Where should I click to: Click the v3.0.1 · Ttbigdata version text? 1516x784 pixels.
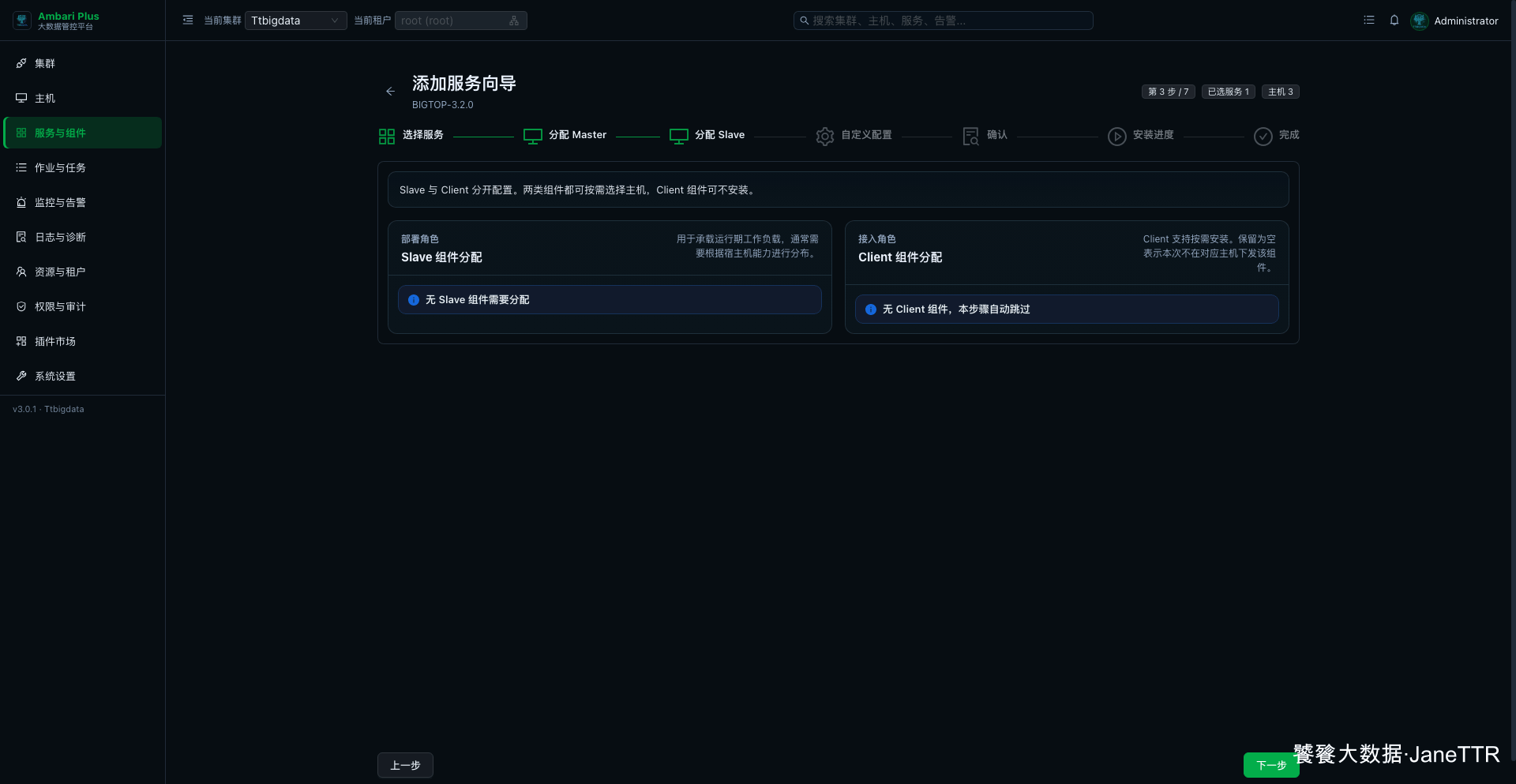48,409
